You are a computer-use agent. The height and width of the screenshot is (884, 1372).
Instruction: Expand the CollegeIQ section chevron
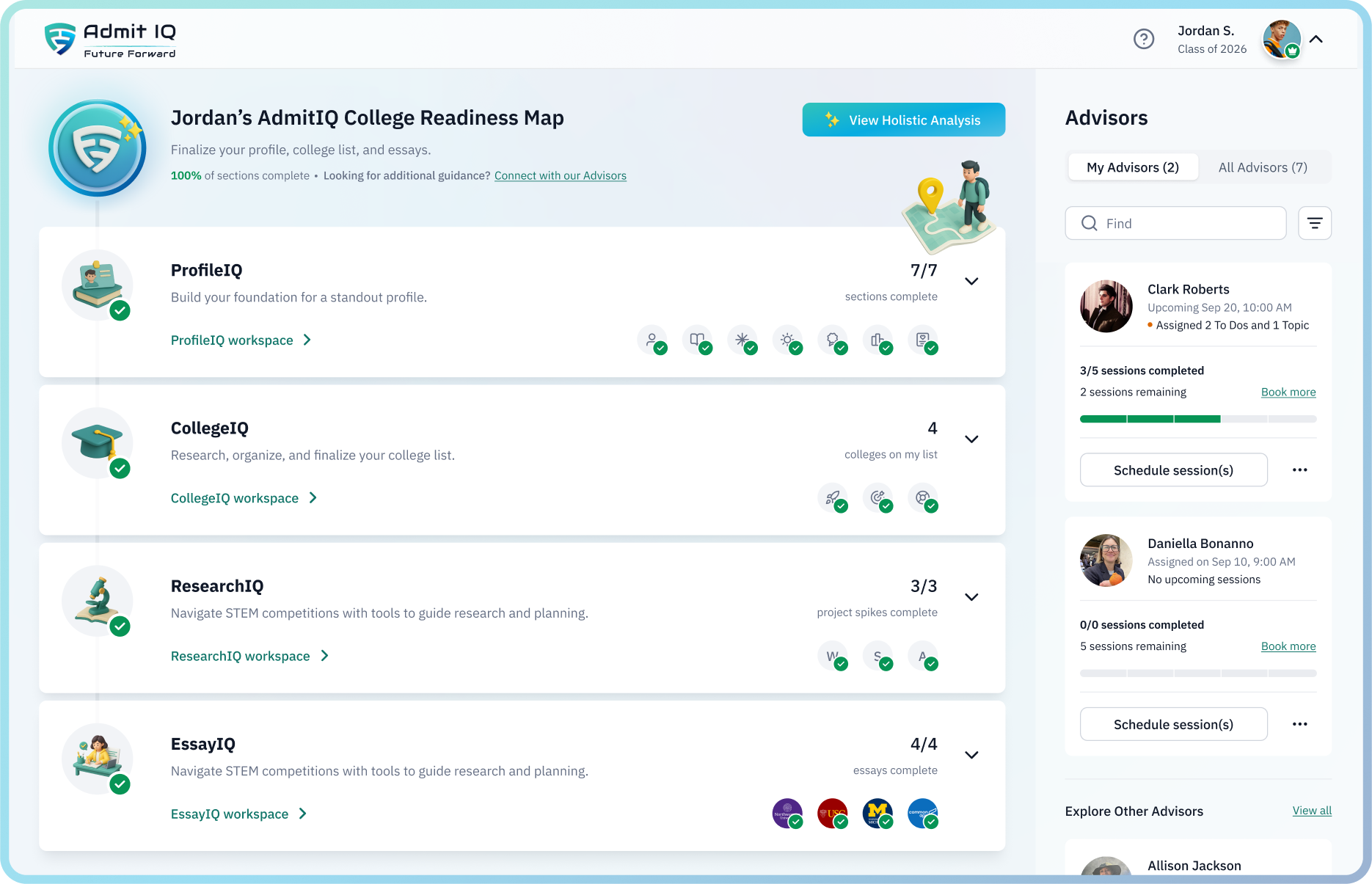(x=971, y=439)
